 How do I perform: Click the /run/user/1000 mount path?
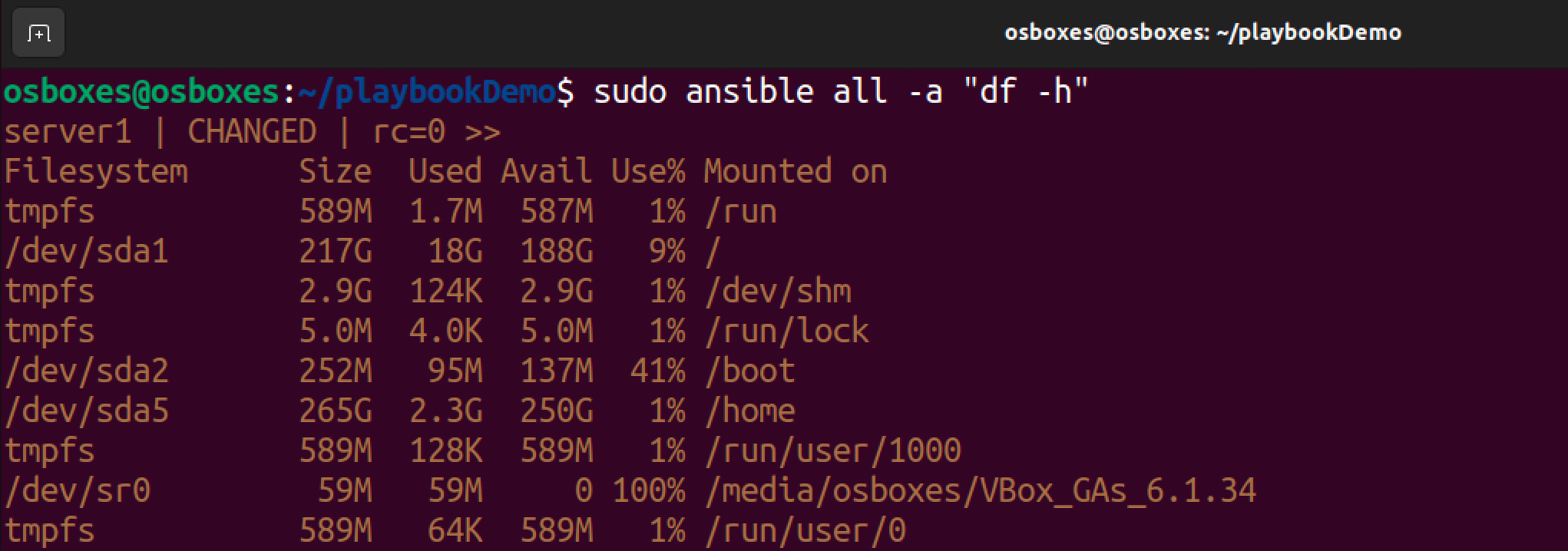pyautogui.click(x=832, y=451)
